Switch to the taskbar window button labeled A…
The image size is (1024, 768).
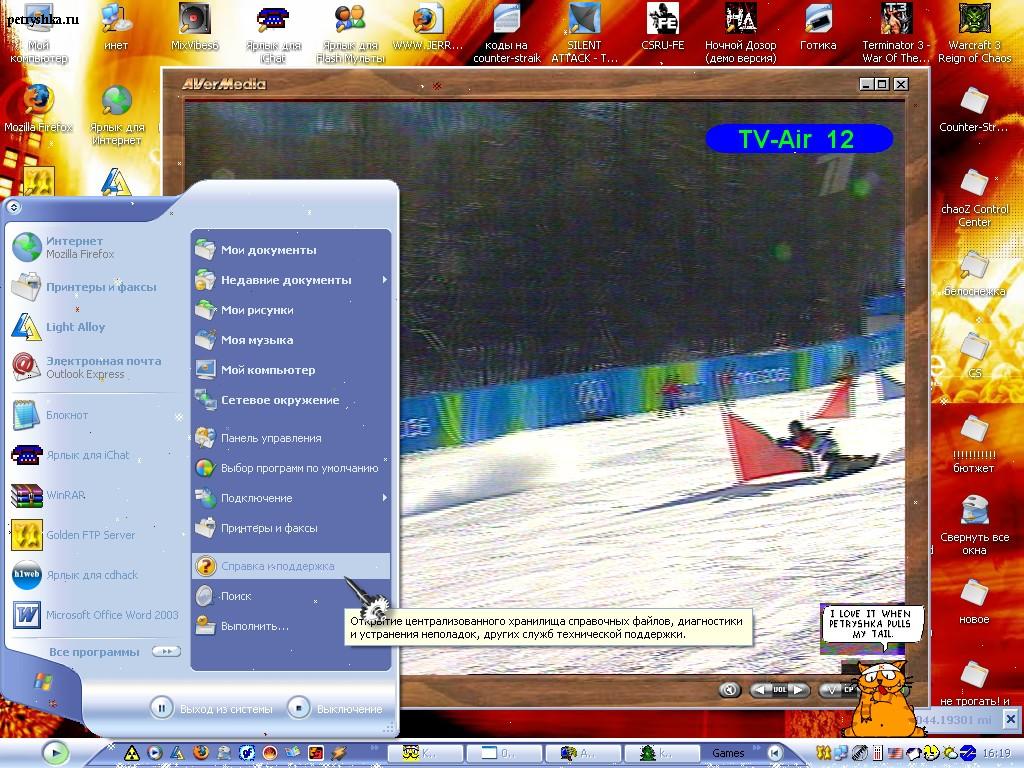click(583, 753)
